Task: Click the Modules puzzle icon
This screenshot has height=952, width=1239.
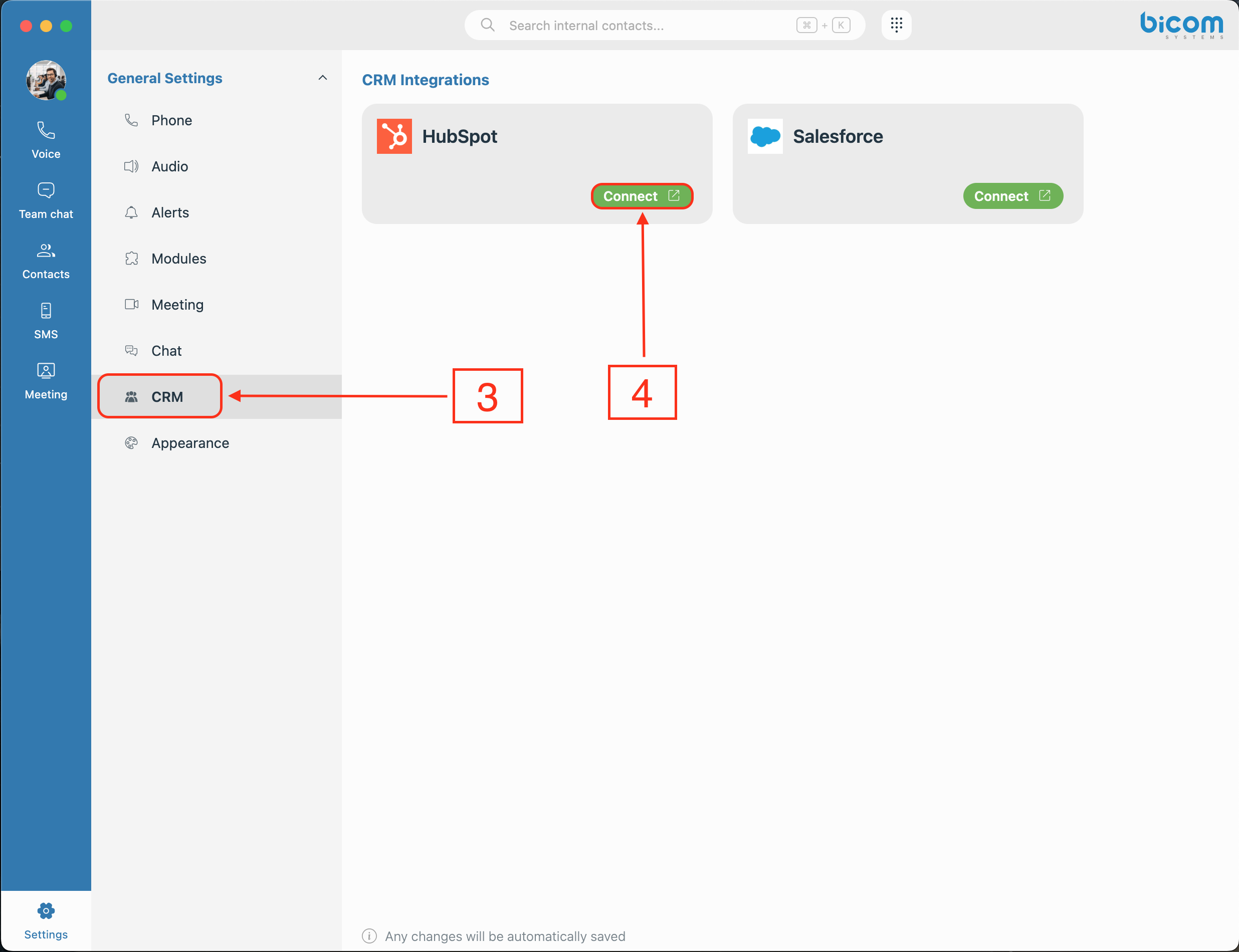Action: click(131, 259)
